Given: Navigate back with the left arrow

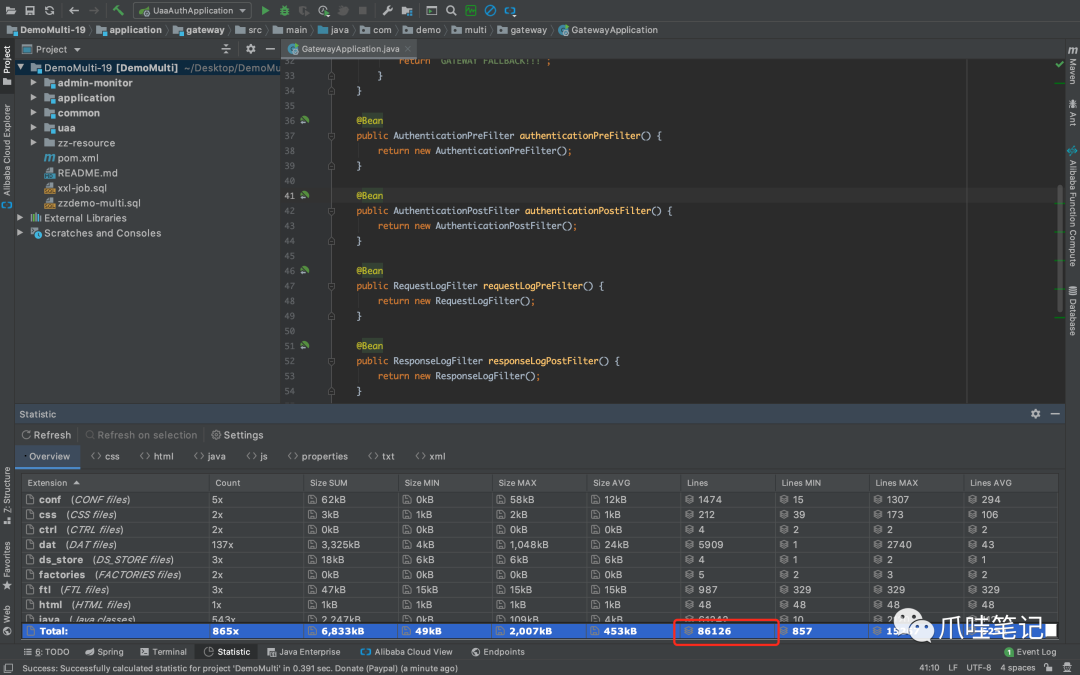Looking at the screenshot, I should coord(74,10).
